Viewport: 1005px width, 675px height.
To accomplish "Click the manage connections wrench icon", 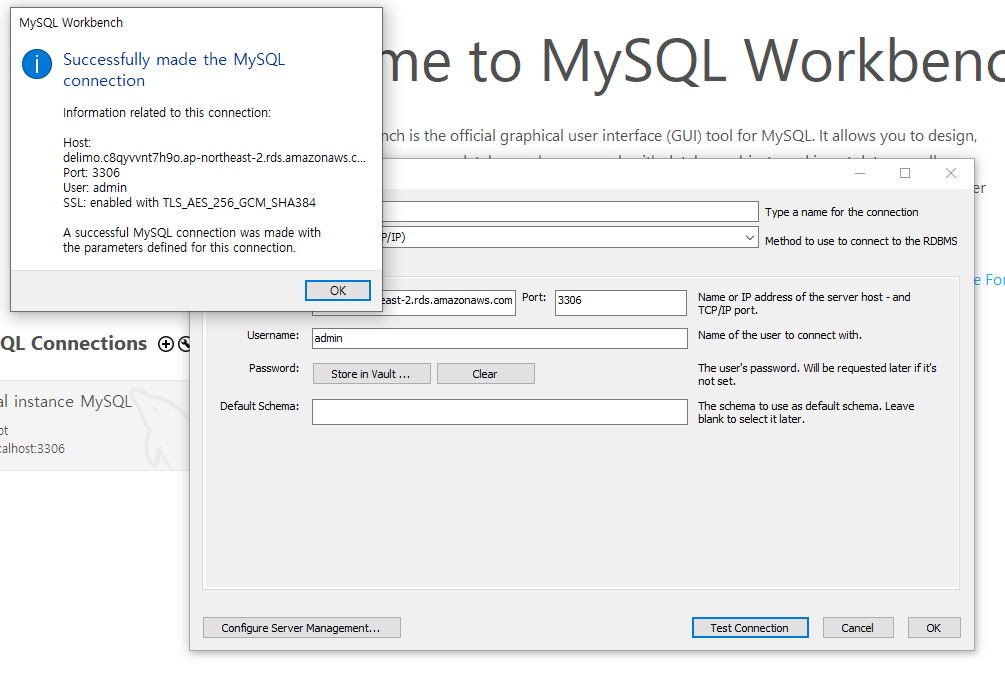I will (184, 344).
